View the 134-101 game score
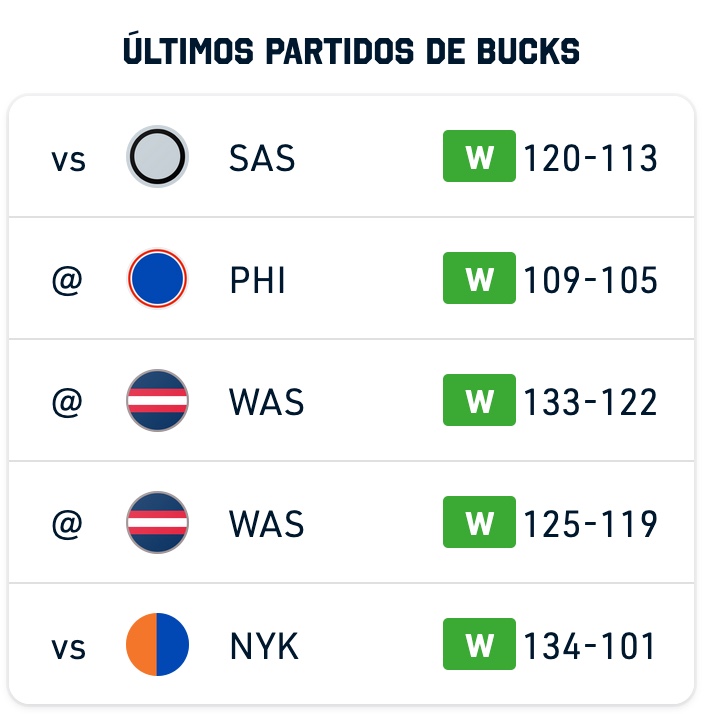Viewport: 704px width, 714px height. 589,646
